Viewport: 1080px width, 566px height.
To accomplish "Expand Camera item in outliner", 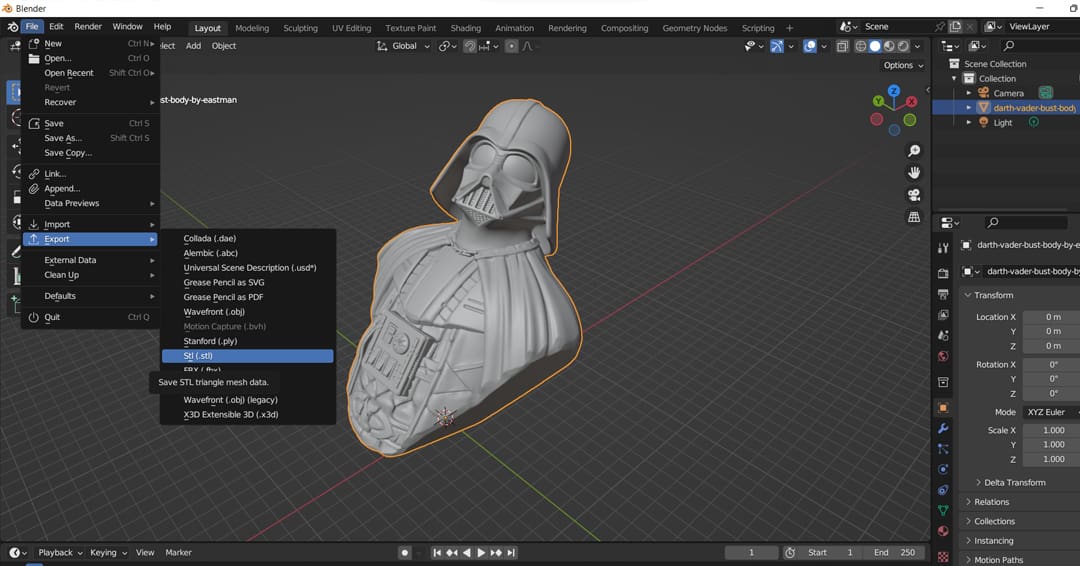I will (x=969, y=93).
